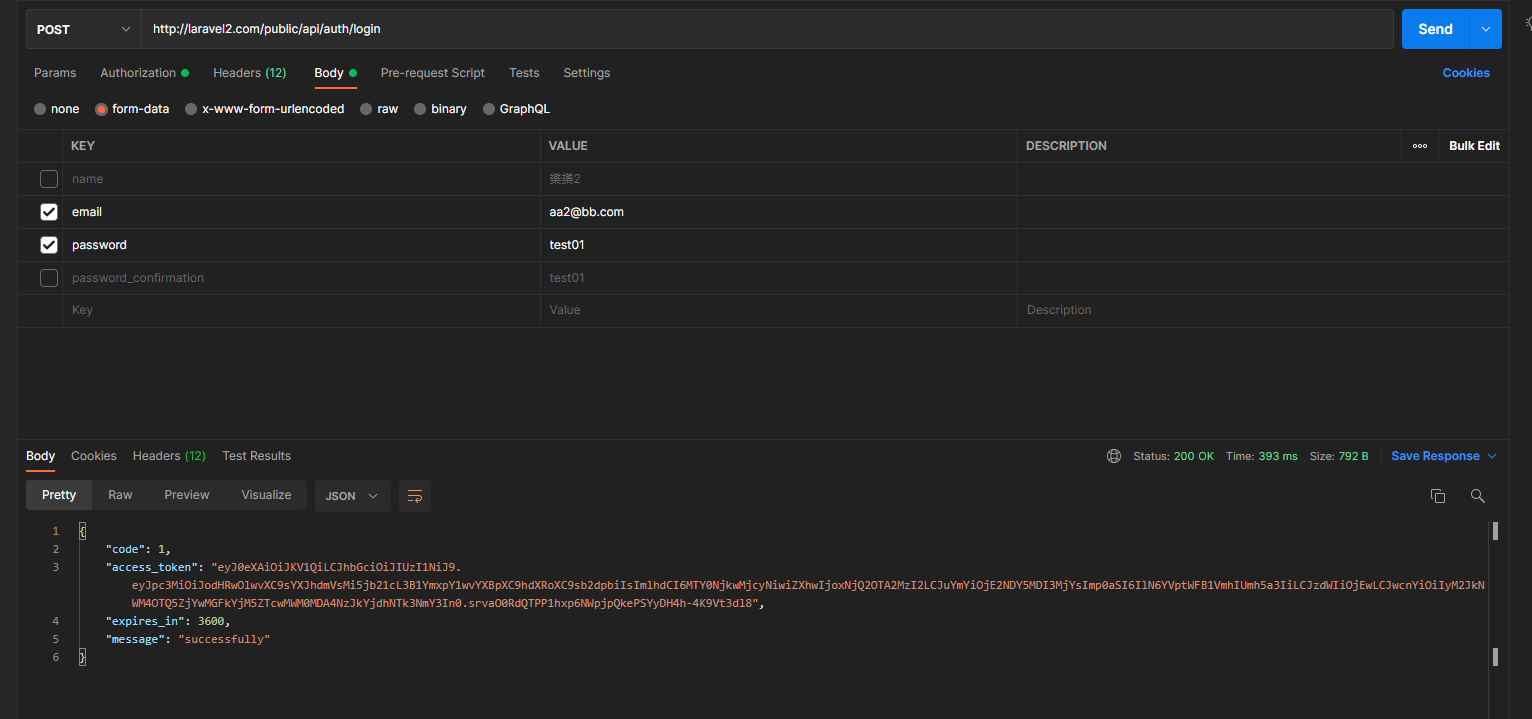Select x-www-form-urlencoded body format
This screenshot has height=719, width=1532.
pyautogui.click(x=191, y=108)
